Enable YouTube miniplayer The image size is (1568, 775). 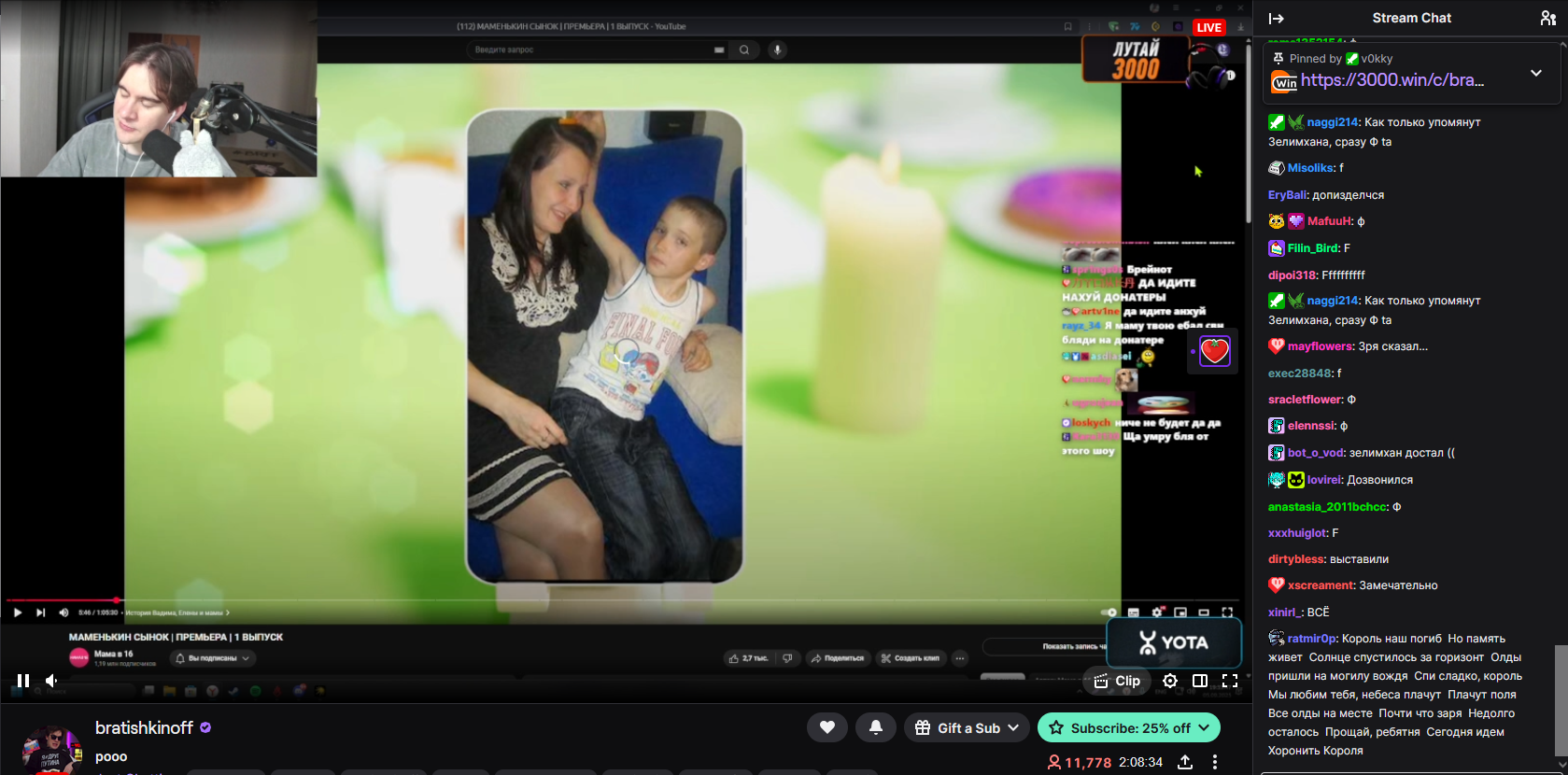(x=1180, y=613)
